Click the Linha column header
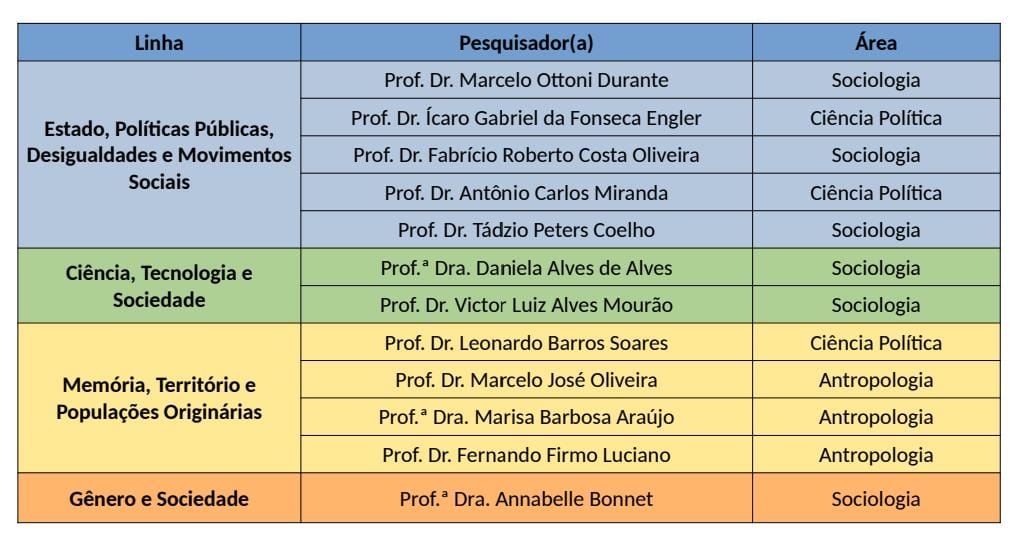This screenshot has width=1021, height=542. pyautogui.click(x=159, y=43)
